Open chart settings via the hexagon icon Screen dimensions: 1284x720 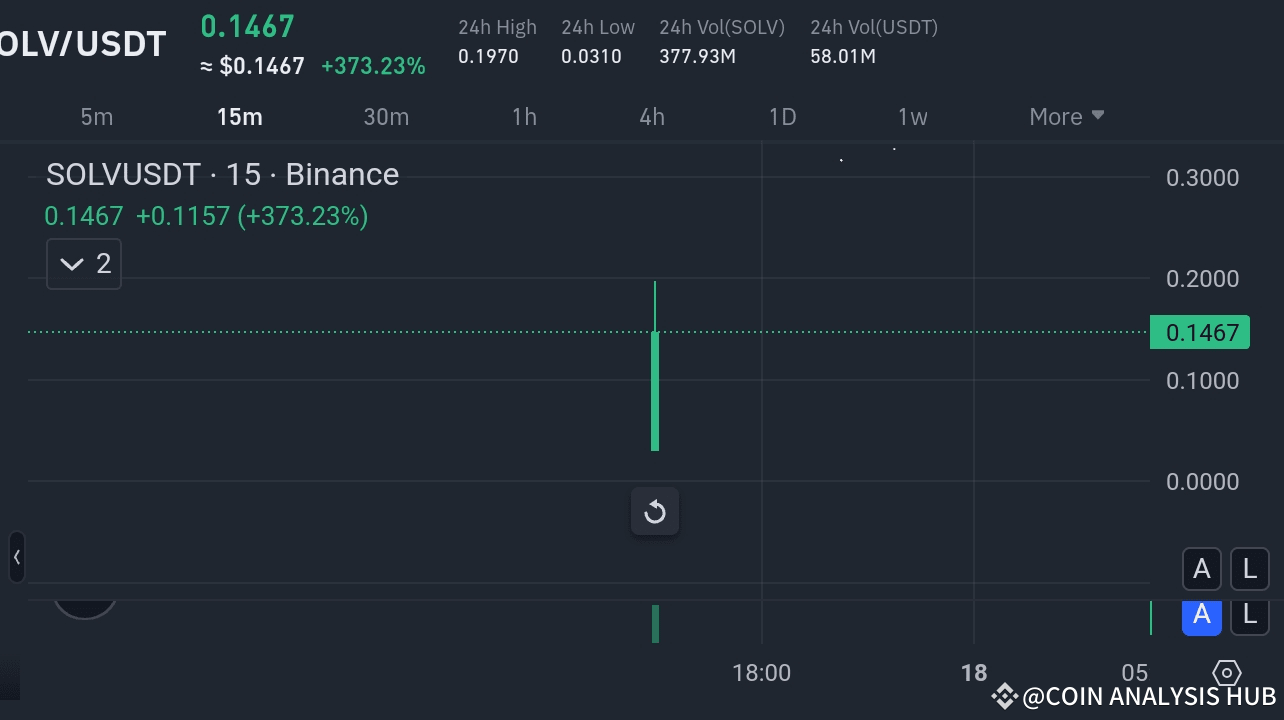[x=1227, y=673]
